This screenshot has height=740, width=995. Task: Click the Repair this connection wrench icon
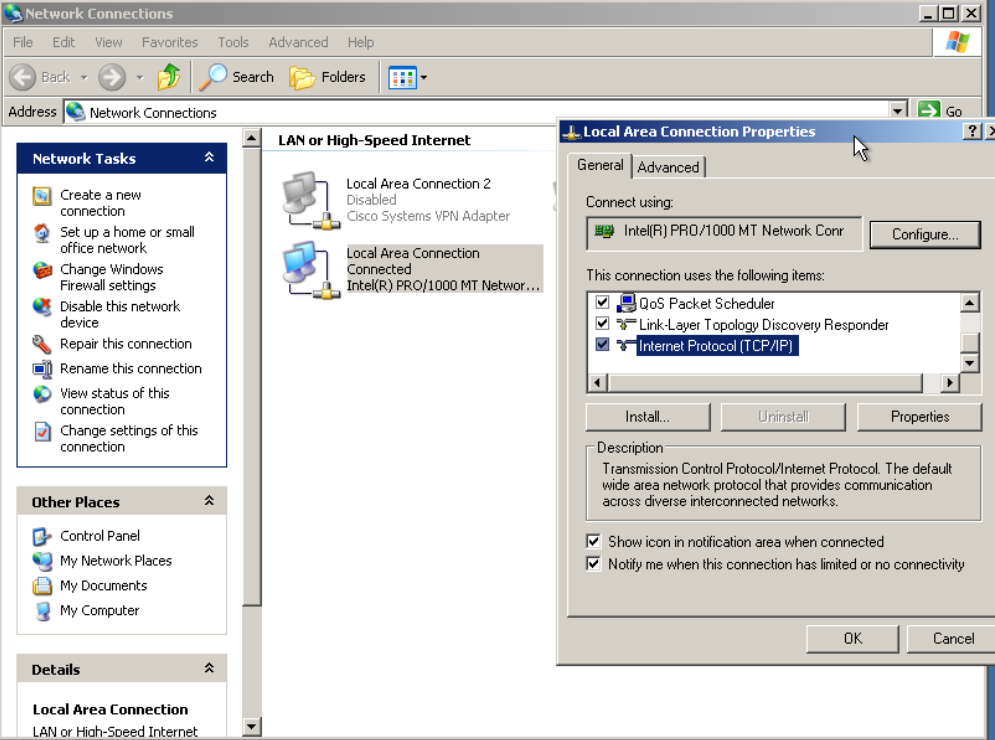[42, 344]
